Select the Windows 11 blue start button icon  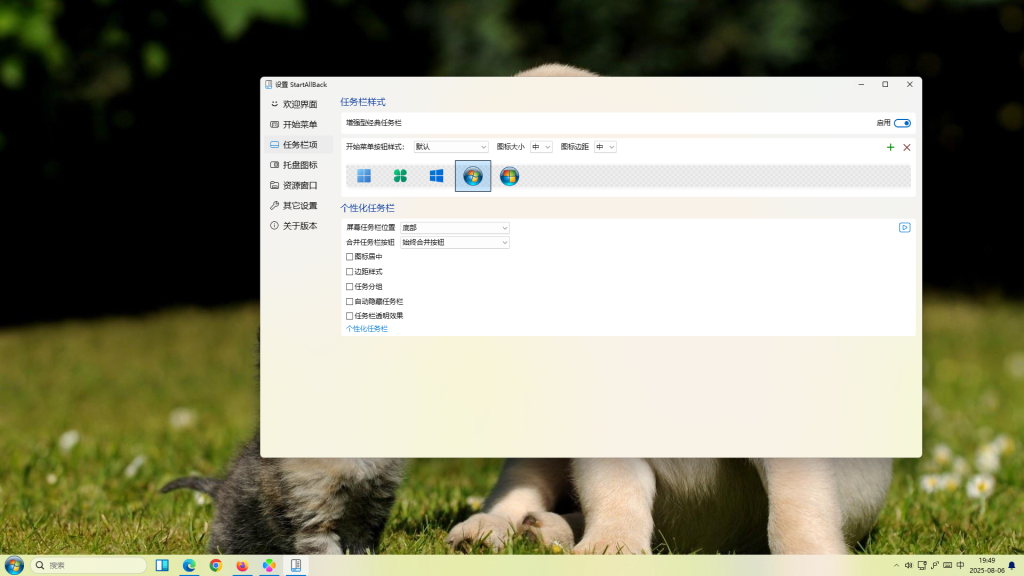click(x=364, y=176)
